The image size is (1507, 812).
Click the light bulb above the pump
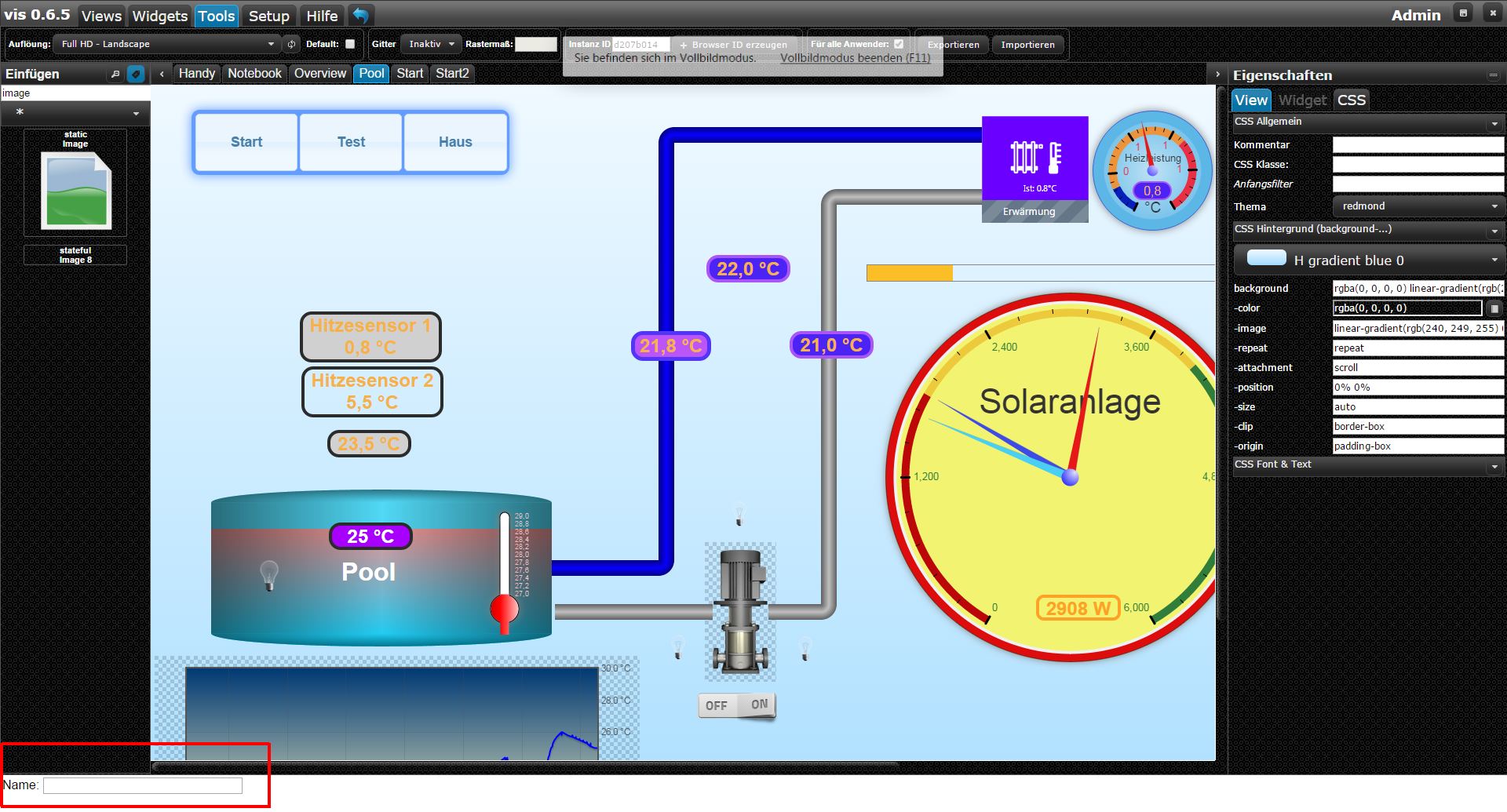pyautogui.click(x=739, y=513)
